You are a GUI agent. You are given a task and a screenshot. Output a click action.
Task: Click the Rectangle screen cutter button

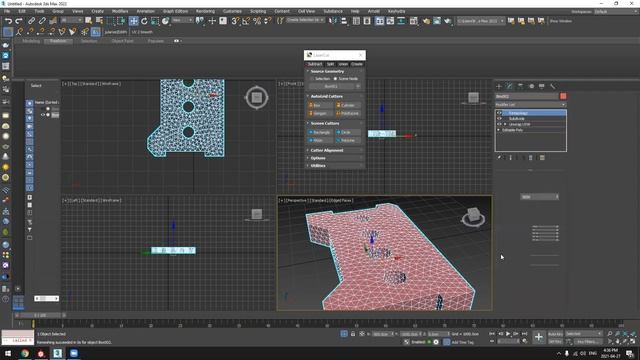(321, 132)
